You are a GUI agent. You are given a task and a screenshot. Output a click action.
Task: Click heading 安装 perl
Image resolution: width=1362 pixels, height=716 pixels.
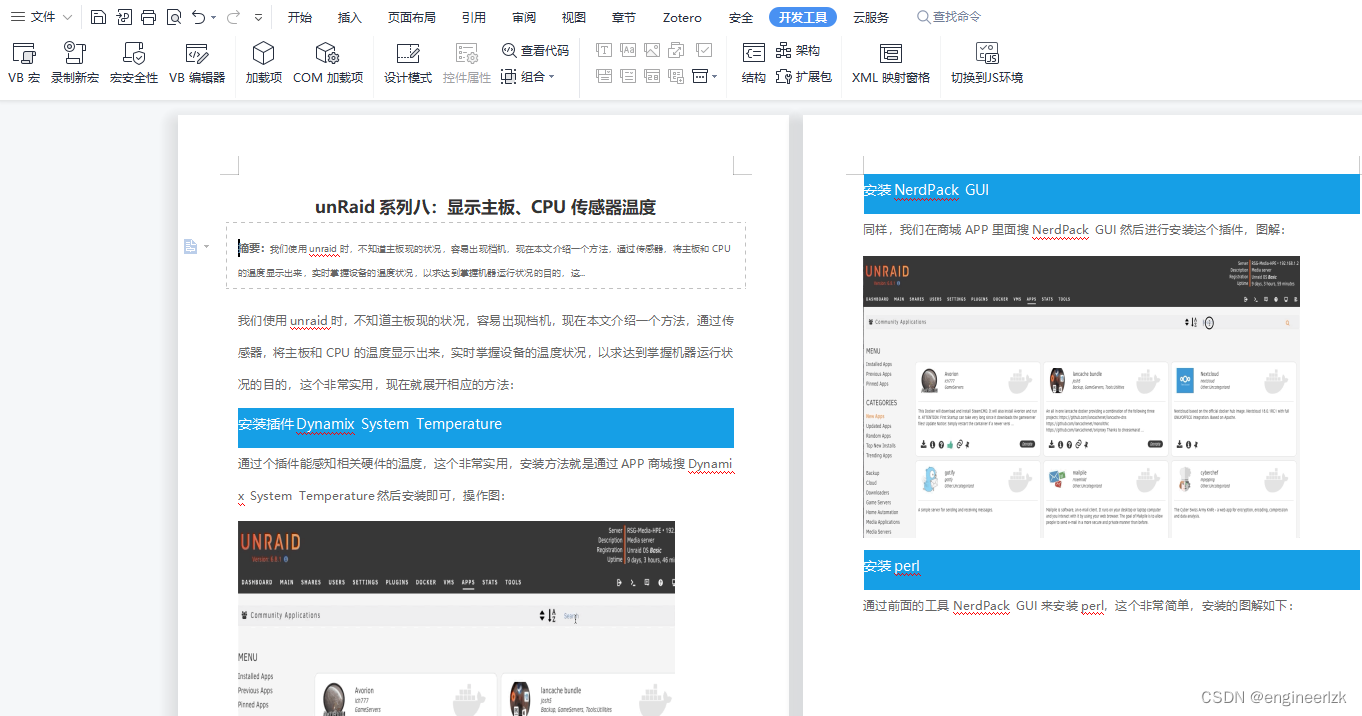coord(1112,570)
